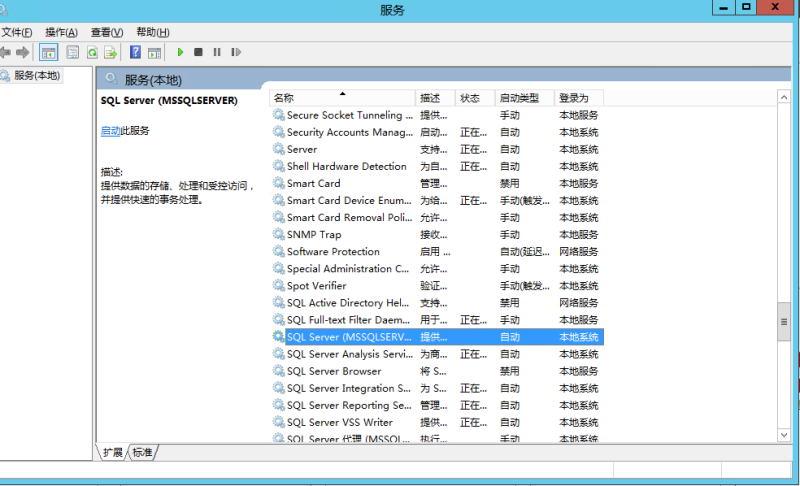Open the 查看(V) menu
The height and width of the screenshot is (486, 800).
107,32
